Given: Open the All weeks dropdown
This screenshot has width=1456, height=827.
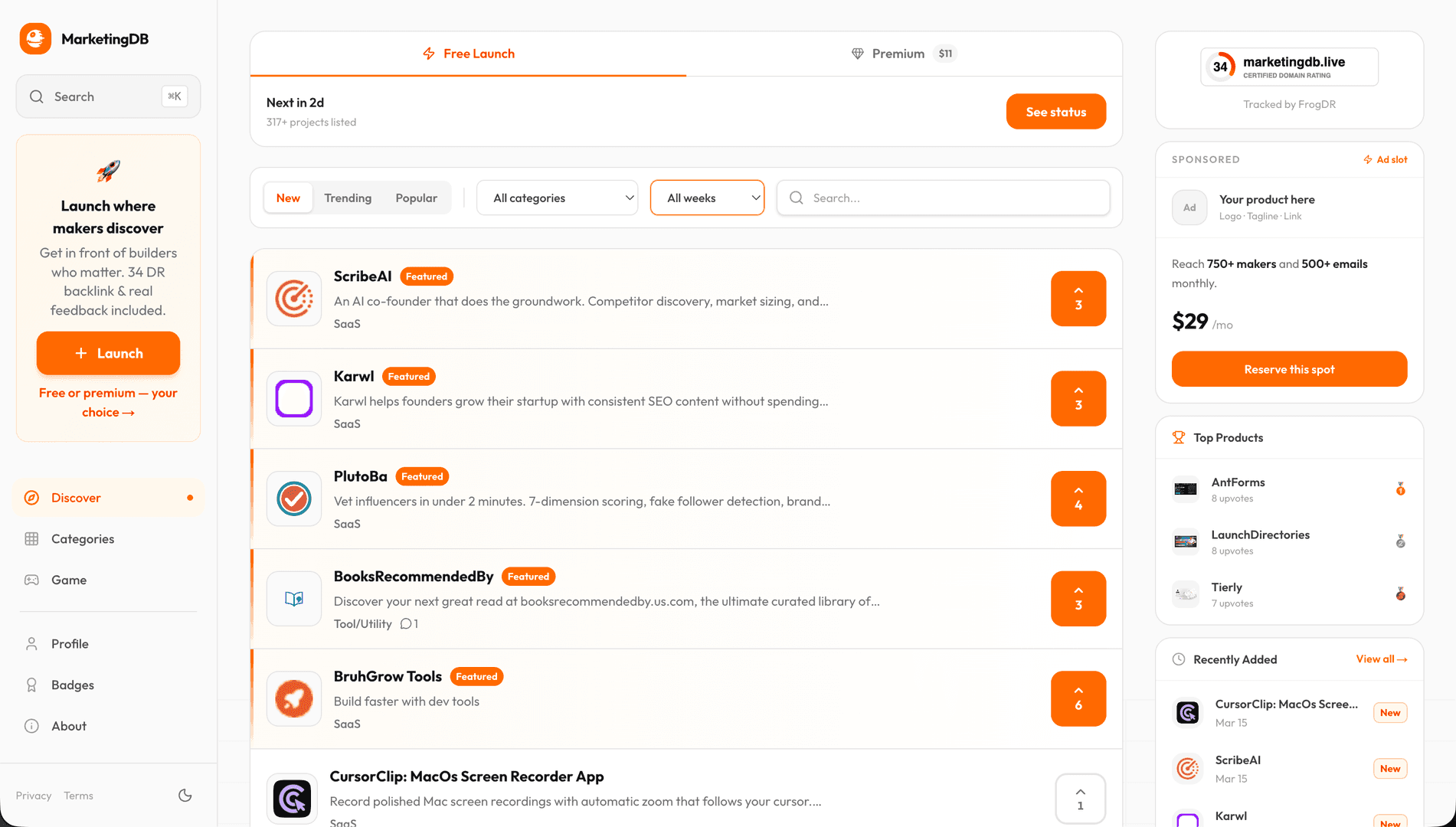Looking at the screenshot, I should click(707, 198).
